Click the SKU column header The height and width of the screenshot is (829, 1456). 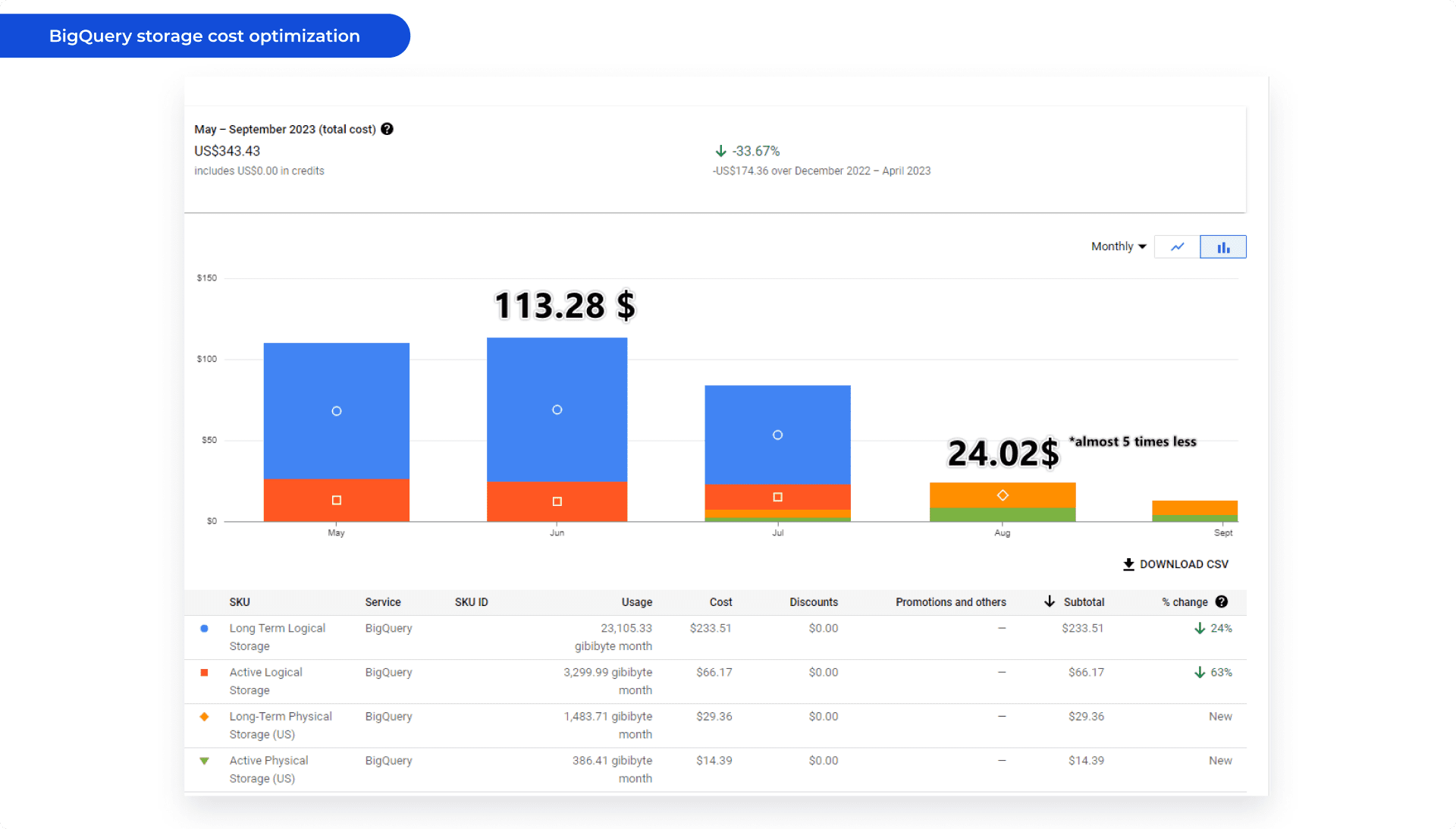[240, 602]
